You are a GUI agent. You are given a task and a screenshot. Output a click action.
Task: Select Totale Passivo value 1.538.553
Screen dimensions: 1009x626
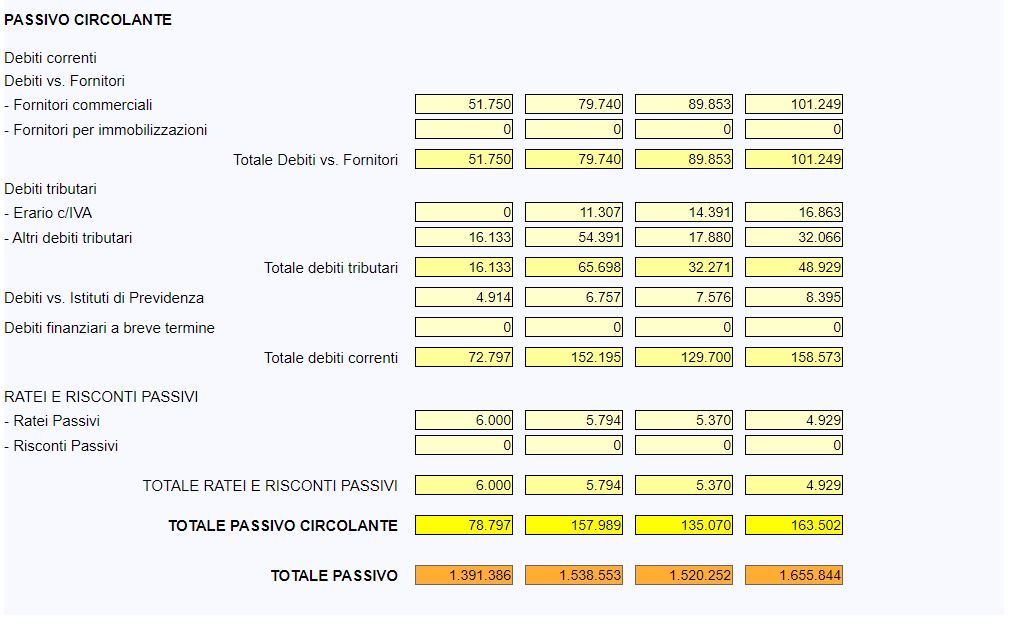(574, 575)
